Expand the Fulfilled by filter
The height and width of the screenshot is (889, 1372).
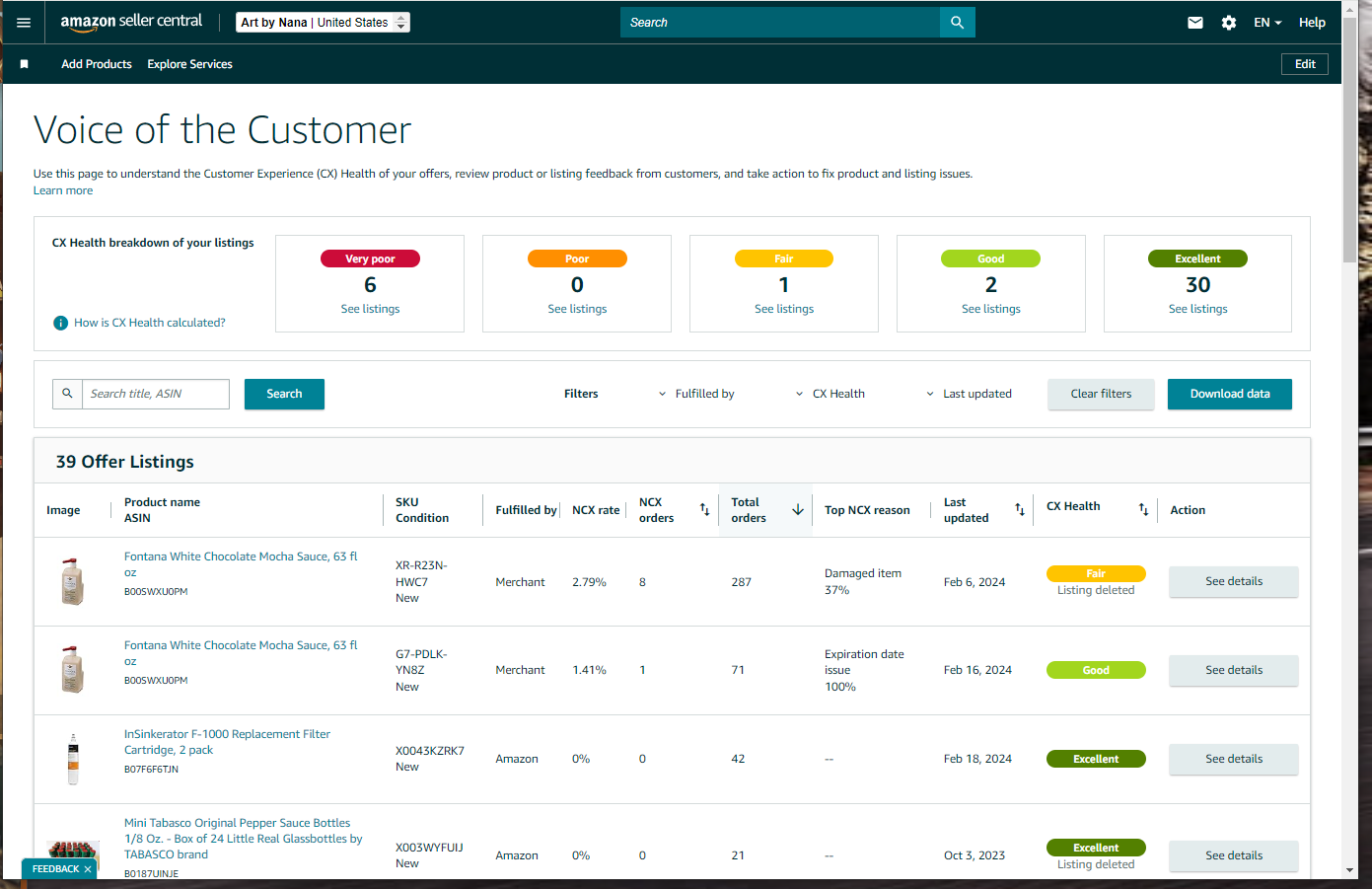point(696,394)
